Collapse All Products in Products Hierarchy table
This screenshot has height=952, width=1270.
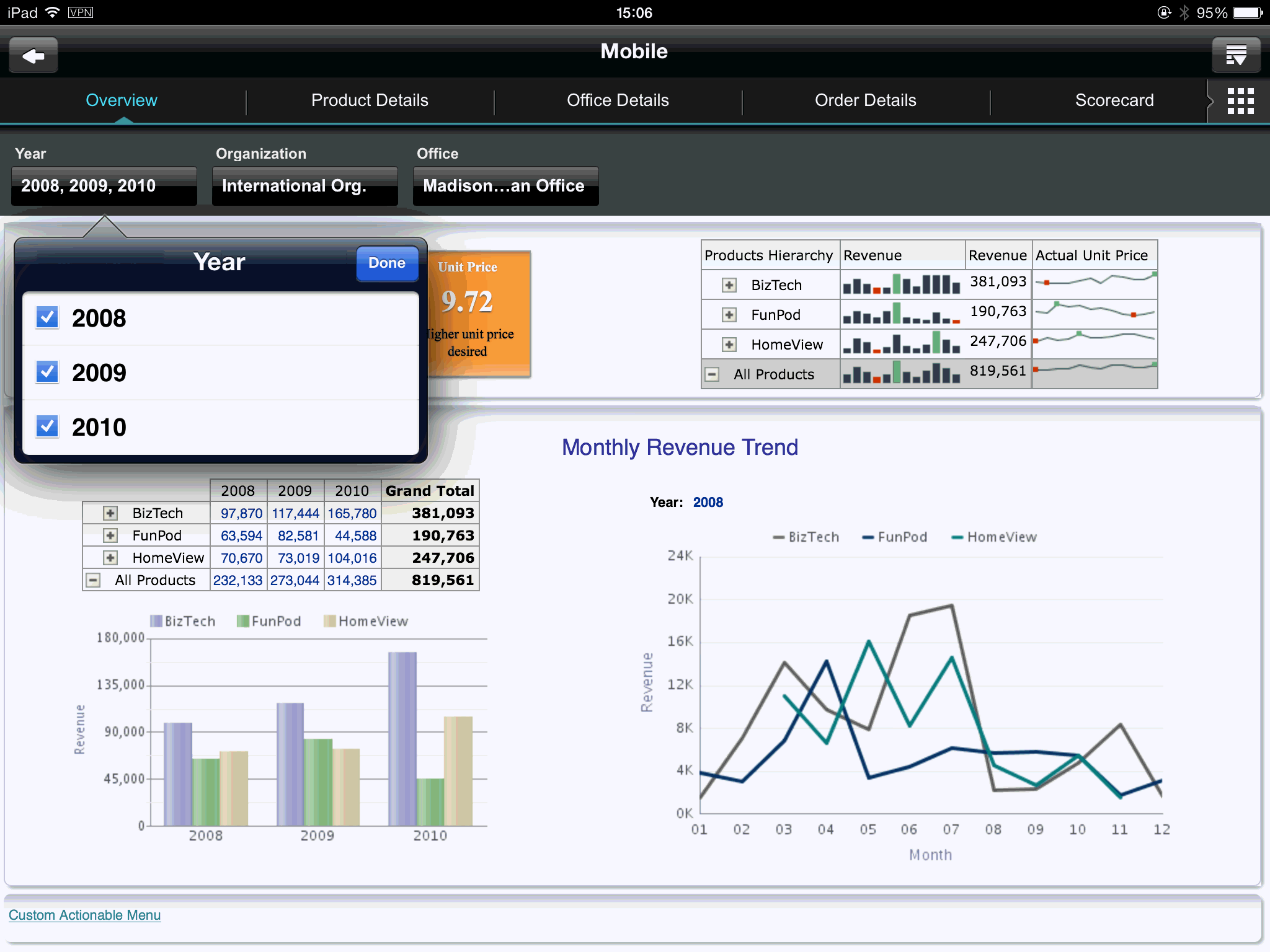712,374
